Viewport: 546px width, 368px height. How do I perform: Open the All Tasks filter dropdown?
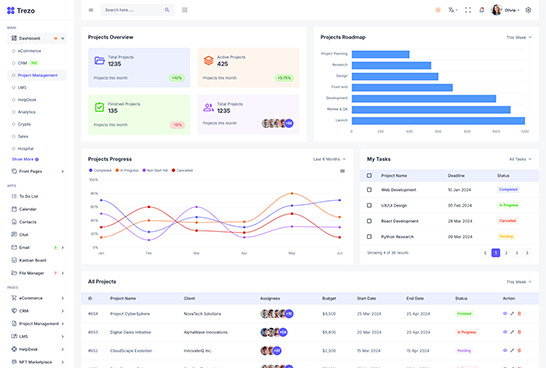(520, 159)
